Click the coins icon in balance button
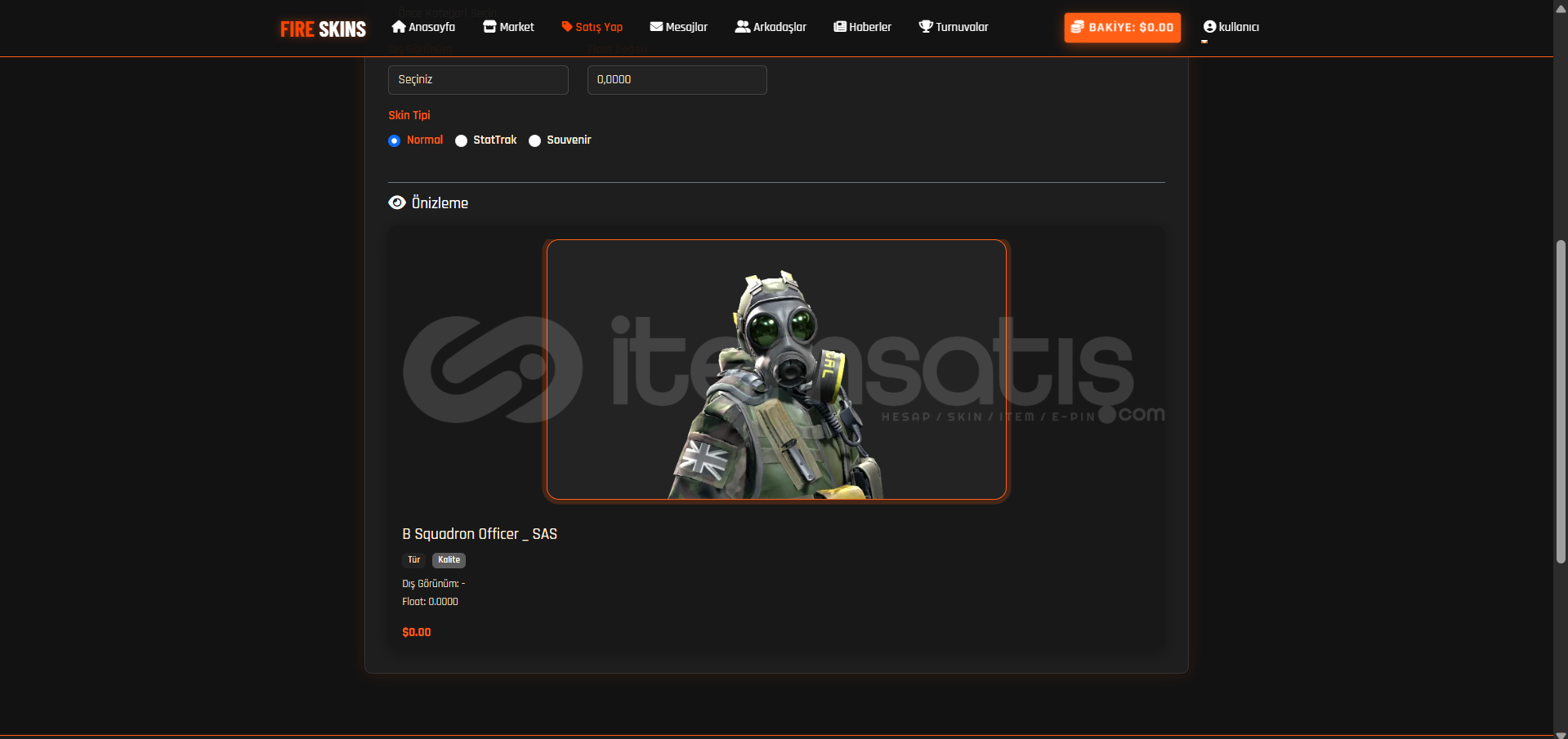This screenshot has width=1568, height=739. click(1078, 27)
